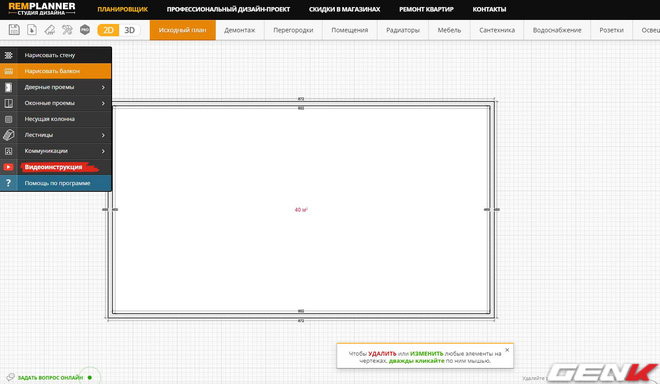Viewport: 660px width, 384px height.
Task: Click the YouTube icon next to Видеоинструкция
Action: click(8, 167)
